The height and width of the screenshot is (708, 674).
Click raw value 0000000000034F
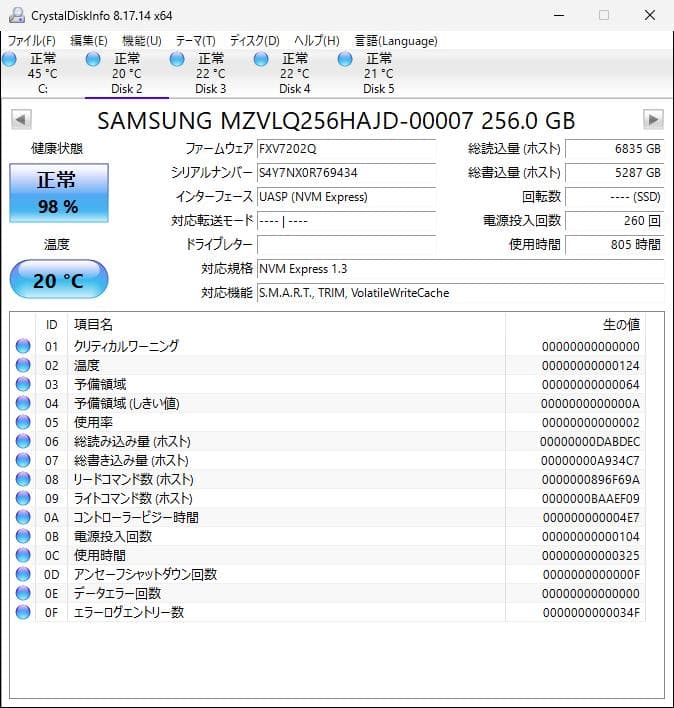pos(591,613)
